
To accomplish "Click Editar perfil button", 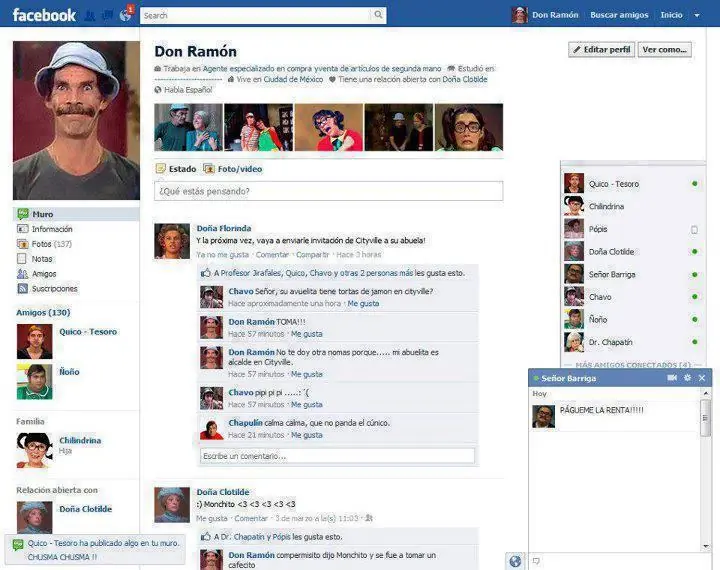I will tap(602, 50).
